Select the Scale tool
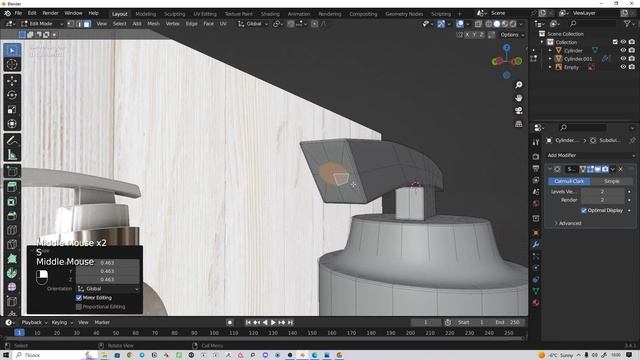The height and width of the screenshot is (360, 640). pos(12,109)
